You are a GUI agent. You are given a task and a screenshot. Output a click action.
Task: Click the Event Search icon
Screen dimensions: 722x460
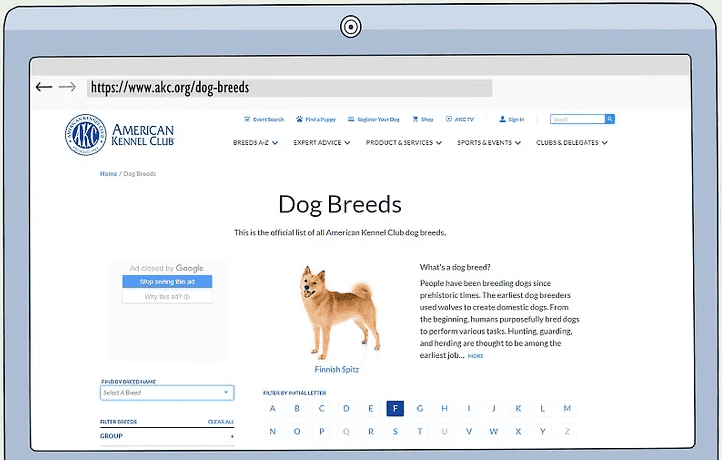[x=247, y=119]
